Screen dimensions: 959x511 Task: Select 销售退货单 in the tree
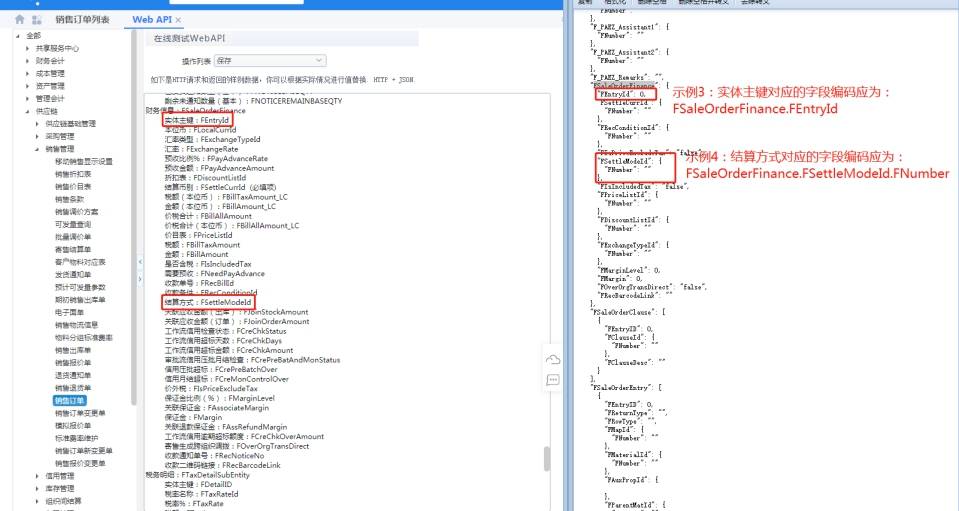pos(73,388)
